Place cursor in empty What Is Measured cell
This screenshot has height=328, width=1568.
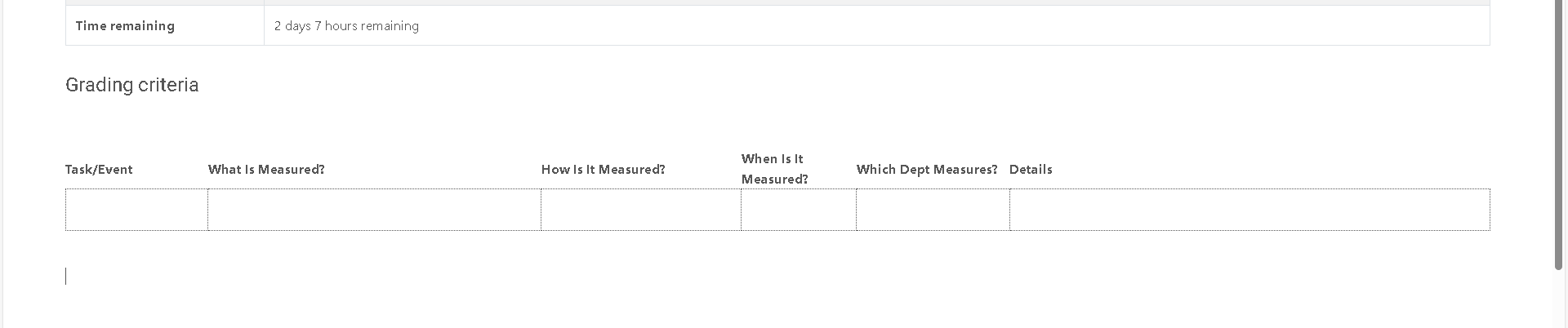(x=374, y=210)
